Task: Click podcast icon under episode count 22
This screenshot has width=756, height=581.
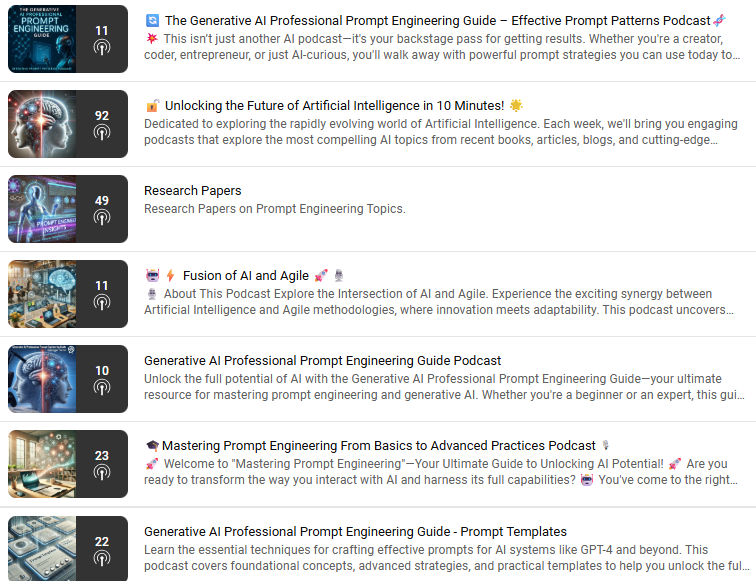Action: pyautogui.click(x=102, y=558)
